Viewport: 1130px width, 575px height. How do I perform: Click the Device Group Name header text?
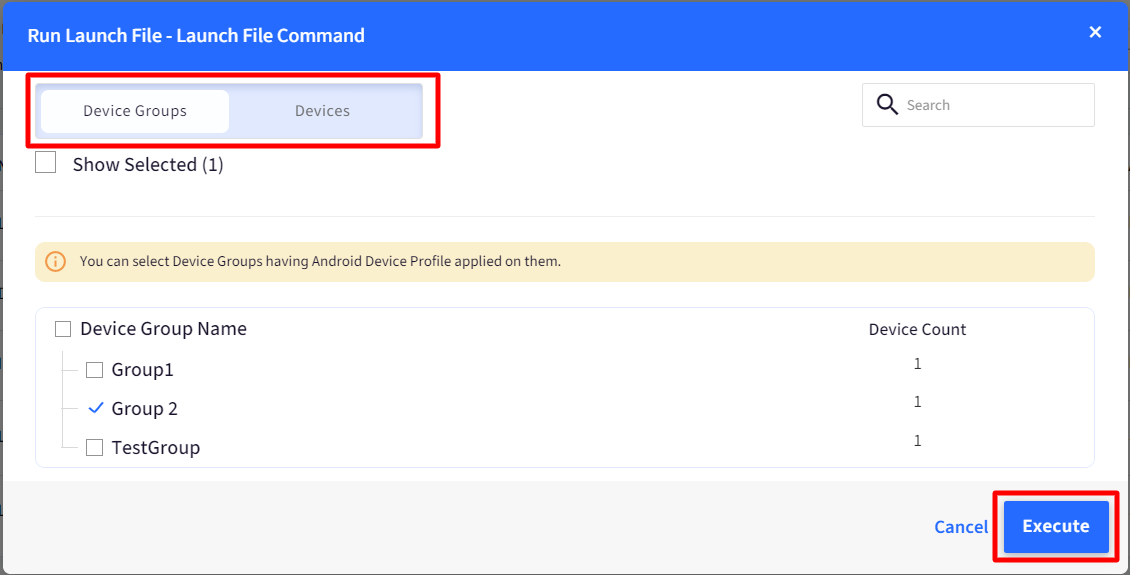tap(163, 329)
